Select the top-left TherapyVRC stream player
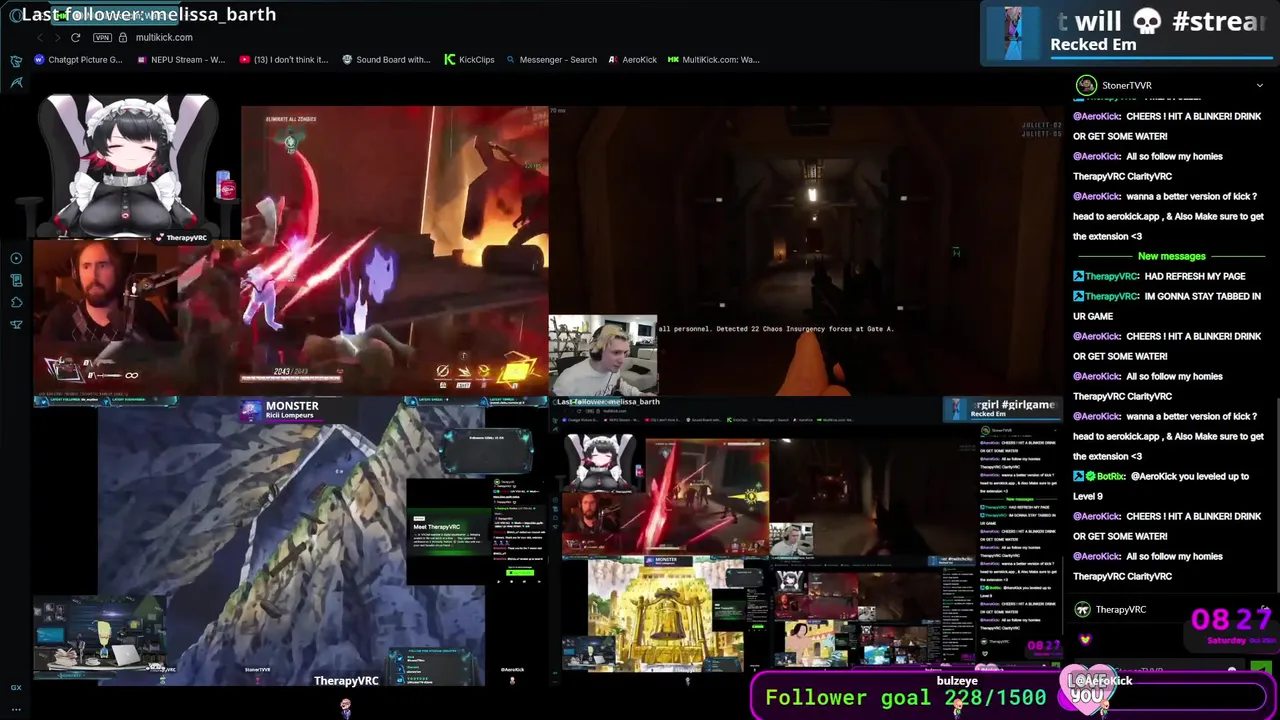The height and width of the screenshot is (720, 1280). coord(291,246)
